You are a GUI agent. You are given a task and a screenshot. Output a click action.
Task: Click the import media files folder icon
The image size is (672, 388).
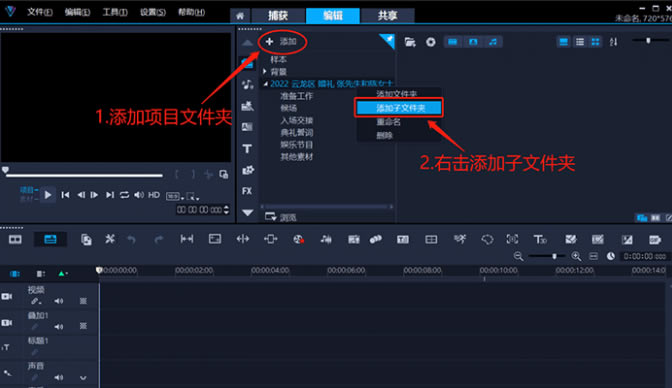[410, 42]
